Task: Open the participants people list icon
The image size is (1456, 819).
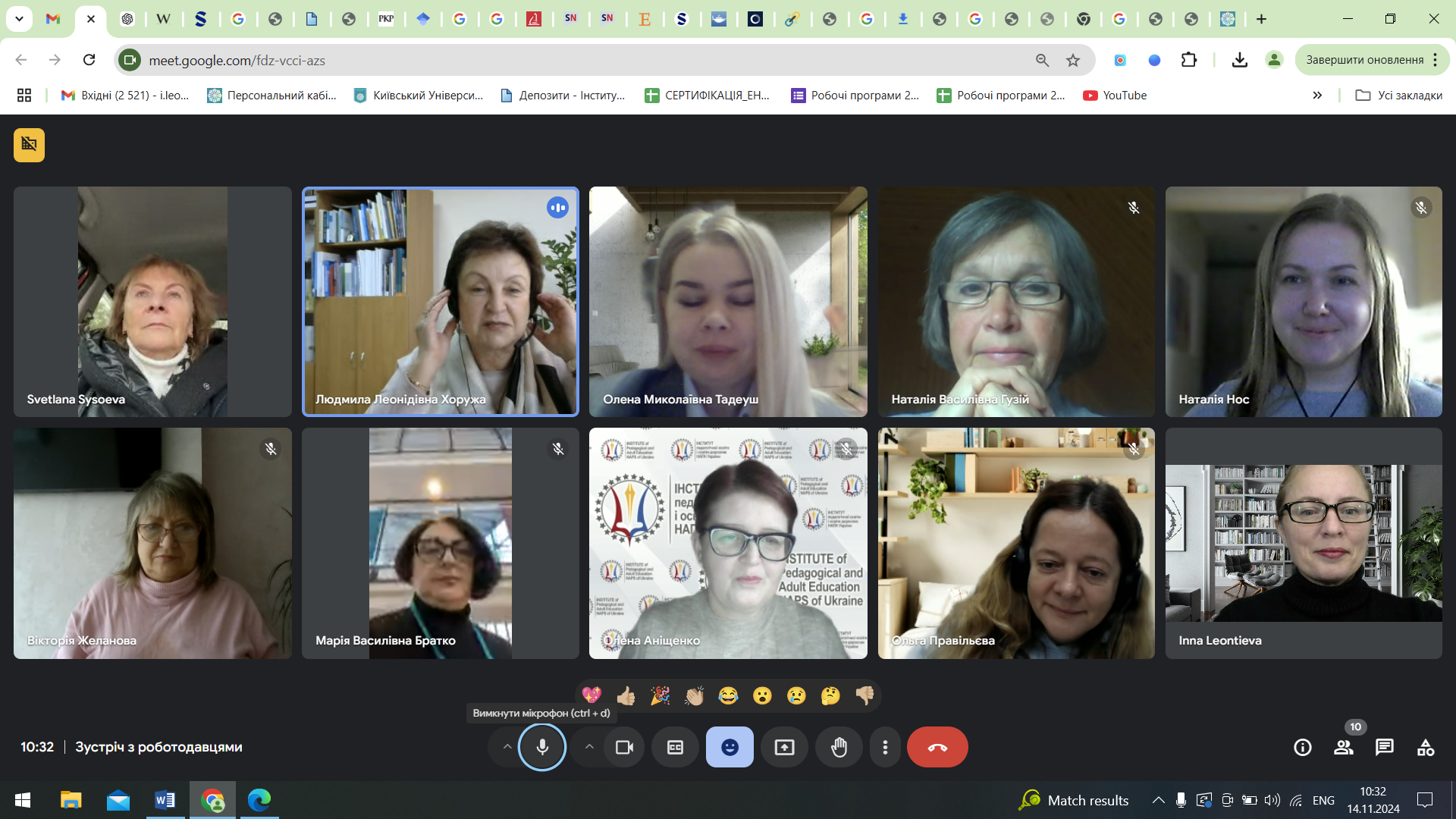Action: tap(1343, 747)
